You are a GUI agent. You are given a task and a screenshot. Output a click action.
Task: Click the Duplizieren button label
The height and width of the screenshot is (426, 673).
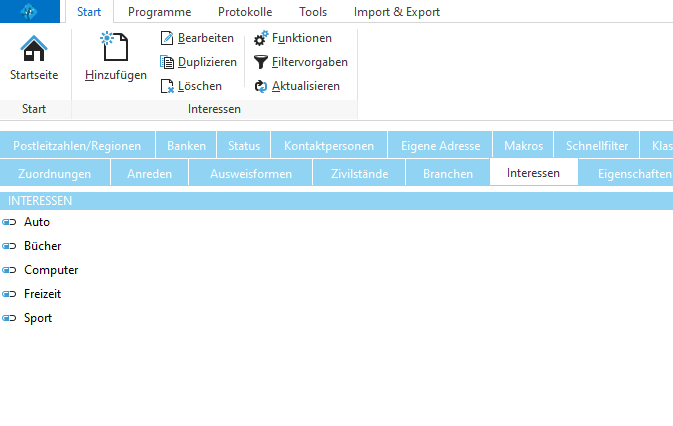click(x=207, y=62)
